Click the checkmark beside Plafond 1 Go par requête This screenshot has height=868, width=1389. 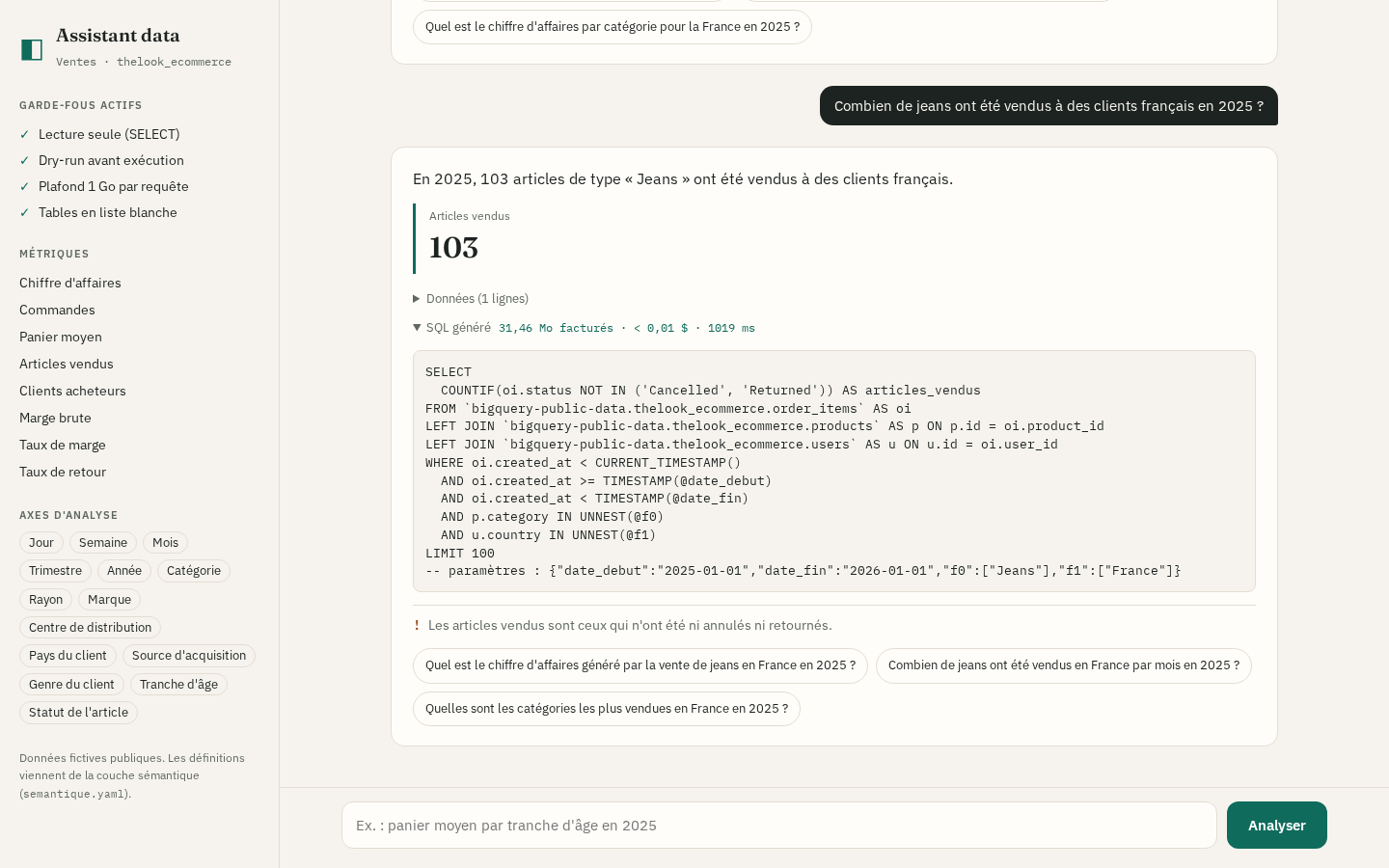(24, 187)
